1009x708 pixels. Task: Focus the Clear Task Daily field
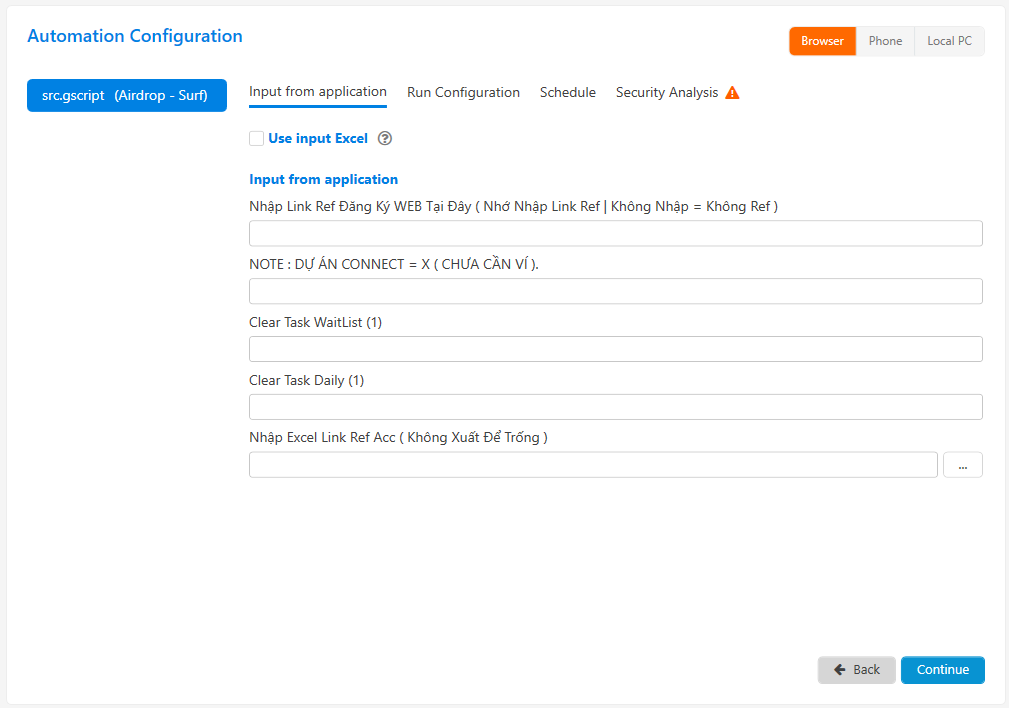coord(616,407)
